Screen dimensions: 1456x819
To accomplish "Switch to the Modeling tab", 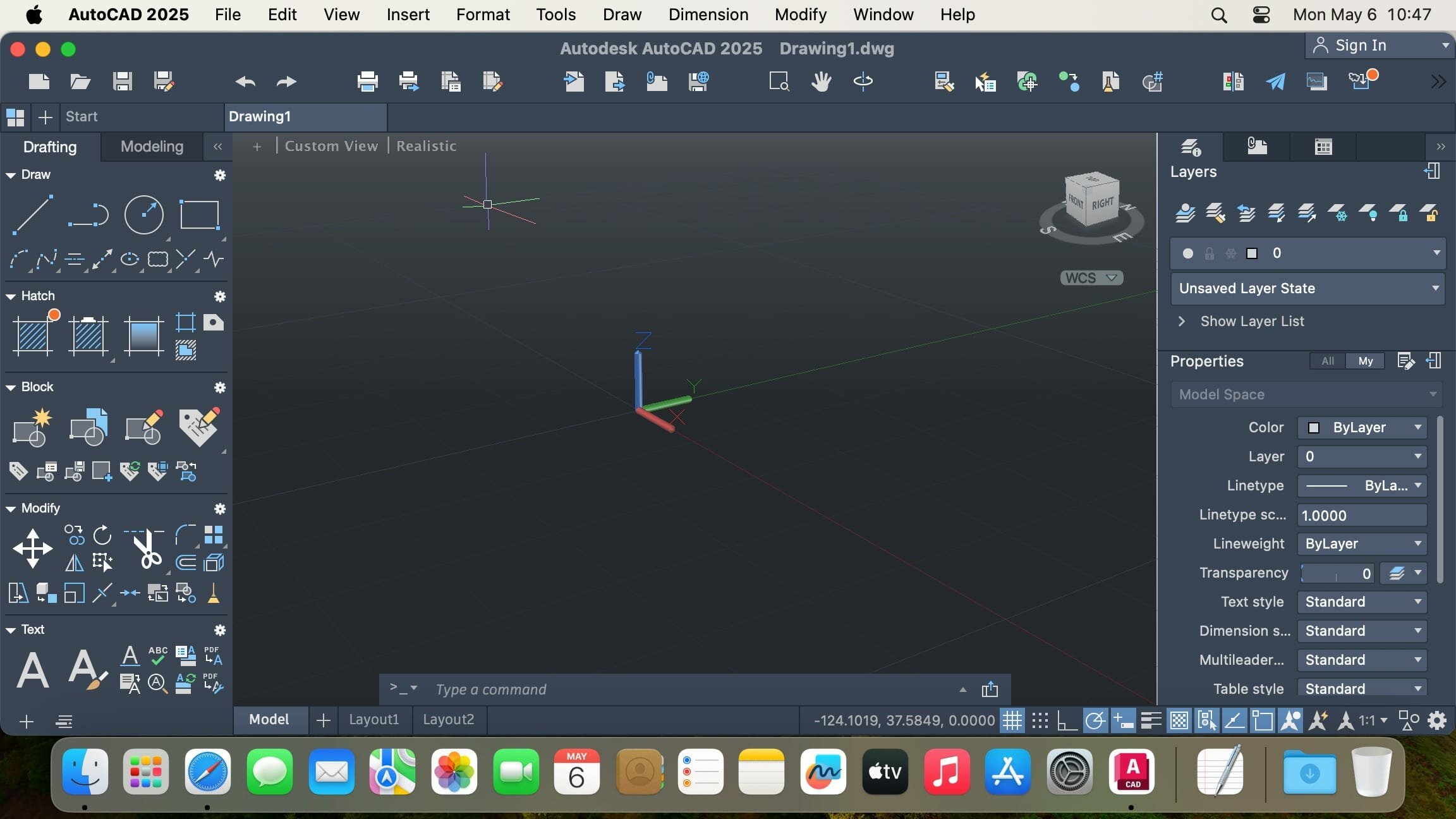I will coord(152,147).
